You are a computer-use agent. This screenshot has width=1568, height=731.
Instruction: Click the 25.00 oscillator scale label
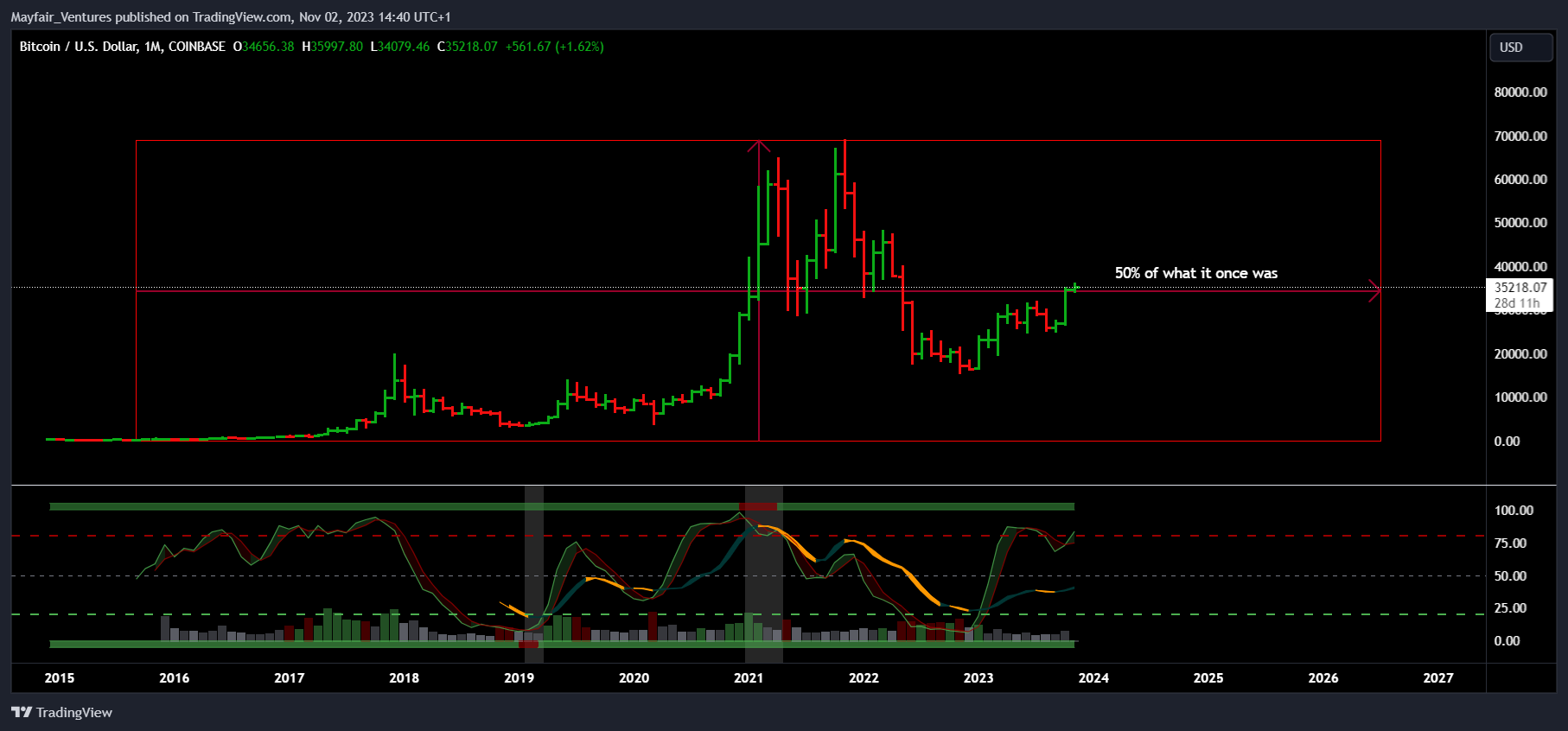1511,608
